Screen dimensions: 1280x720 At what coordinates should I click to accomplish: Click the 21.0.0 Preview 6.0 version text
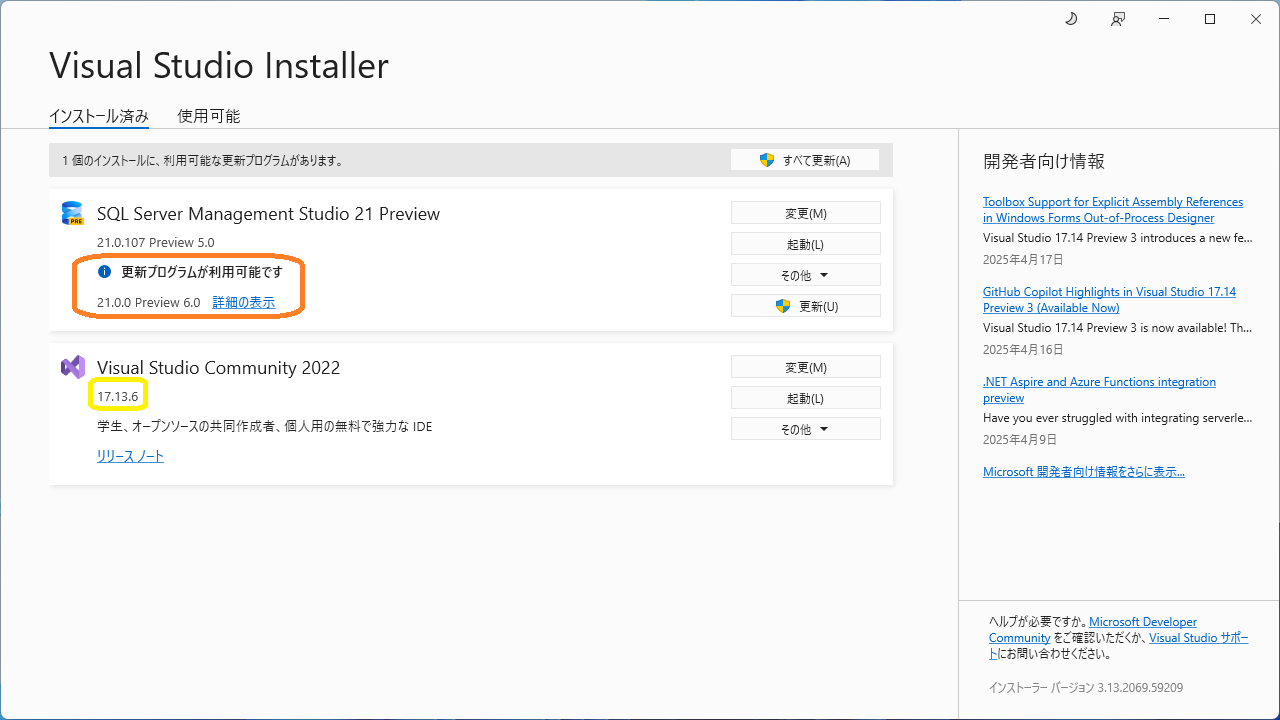pos(149,302)
